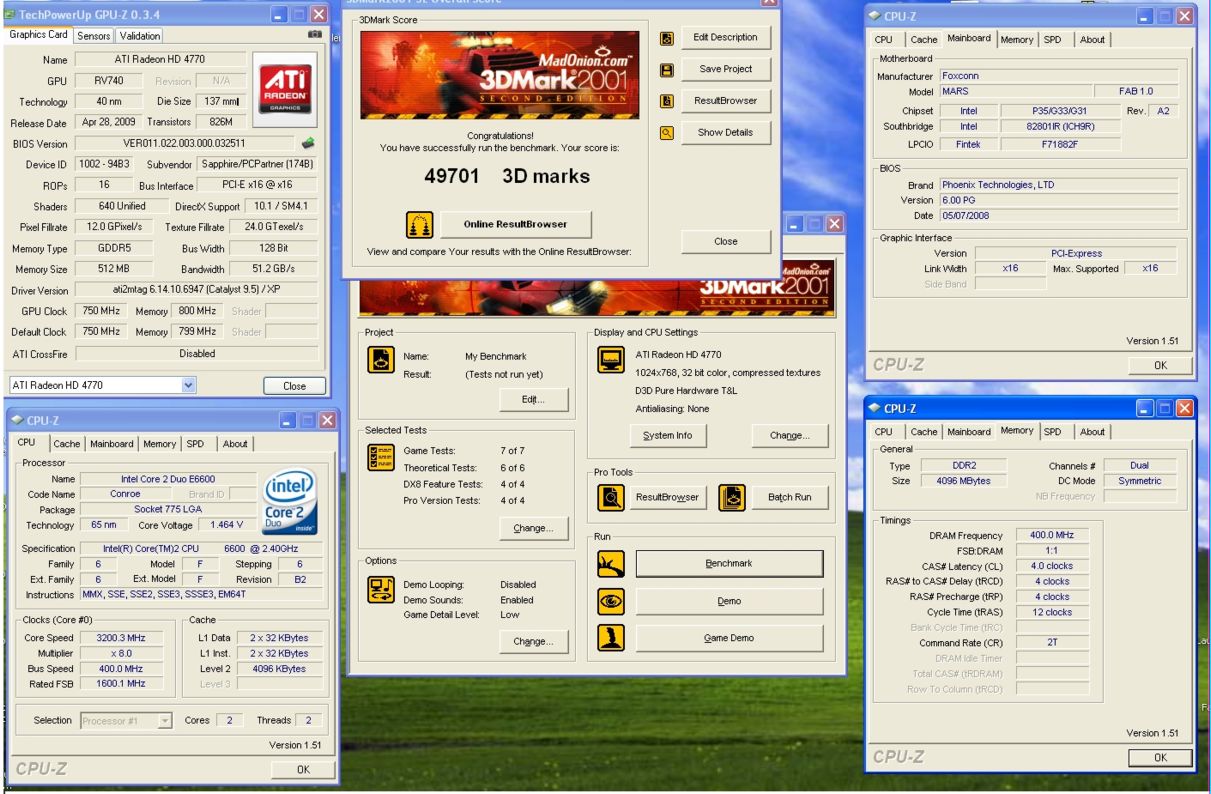The height and width of the screenshot is (794, 1211).
Task: Open the CPU tab in Mainboard CPU-Z window
Action: 884,39
